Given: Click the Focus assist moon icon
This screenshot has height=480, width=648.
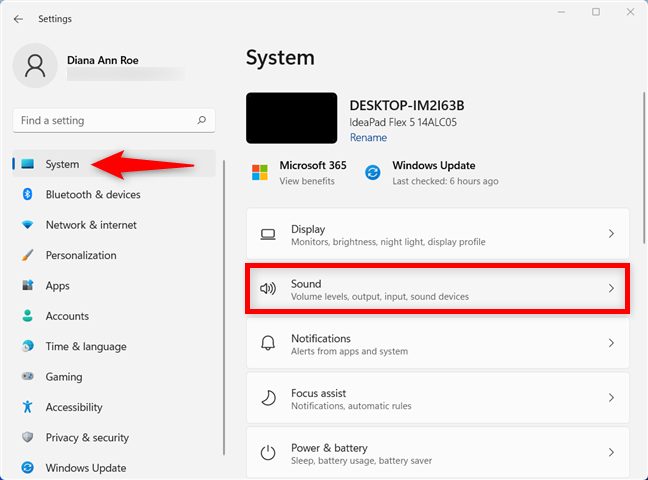Looking at the screenshot, I should pyautogui.click(x=268, y=398).
